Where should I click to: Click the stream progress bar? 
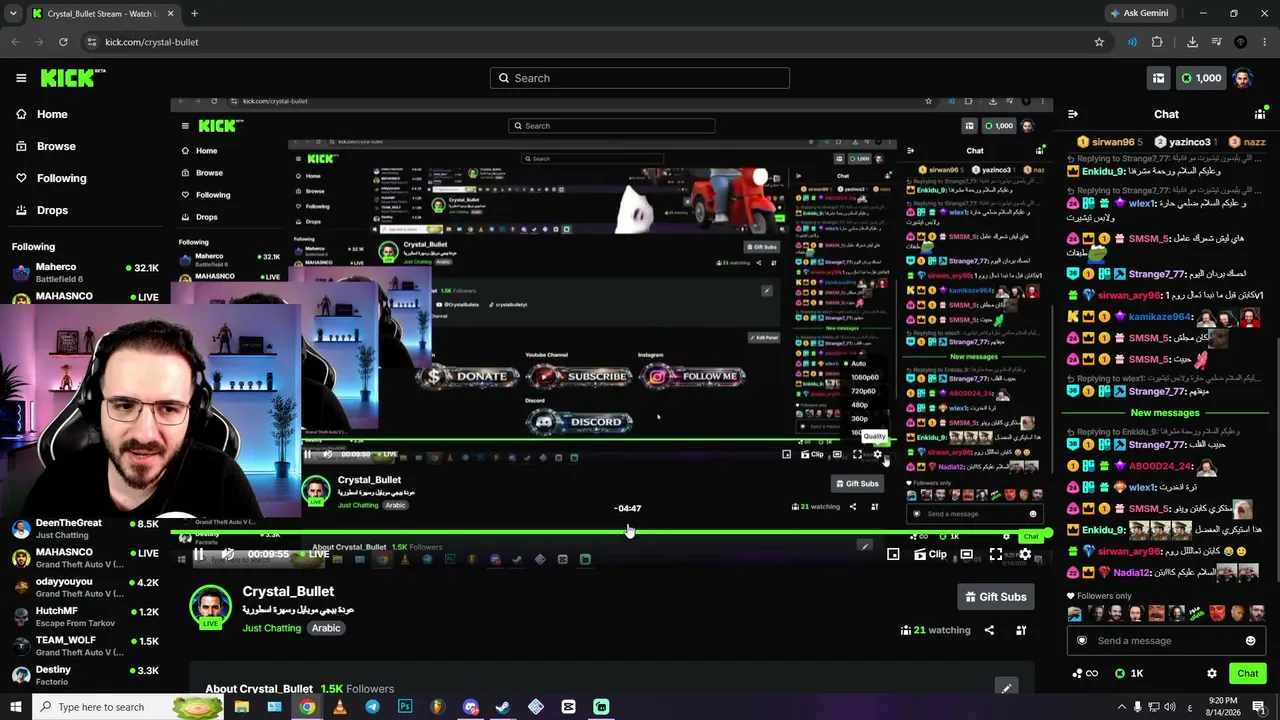point(610,533)
